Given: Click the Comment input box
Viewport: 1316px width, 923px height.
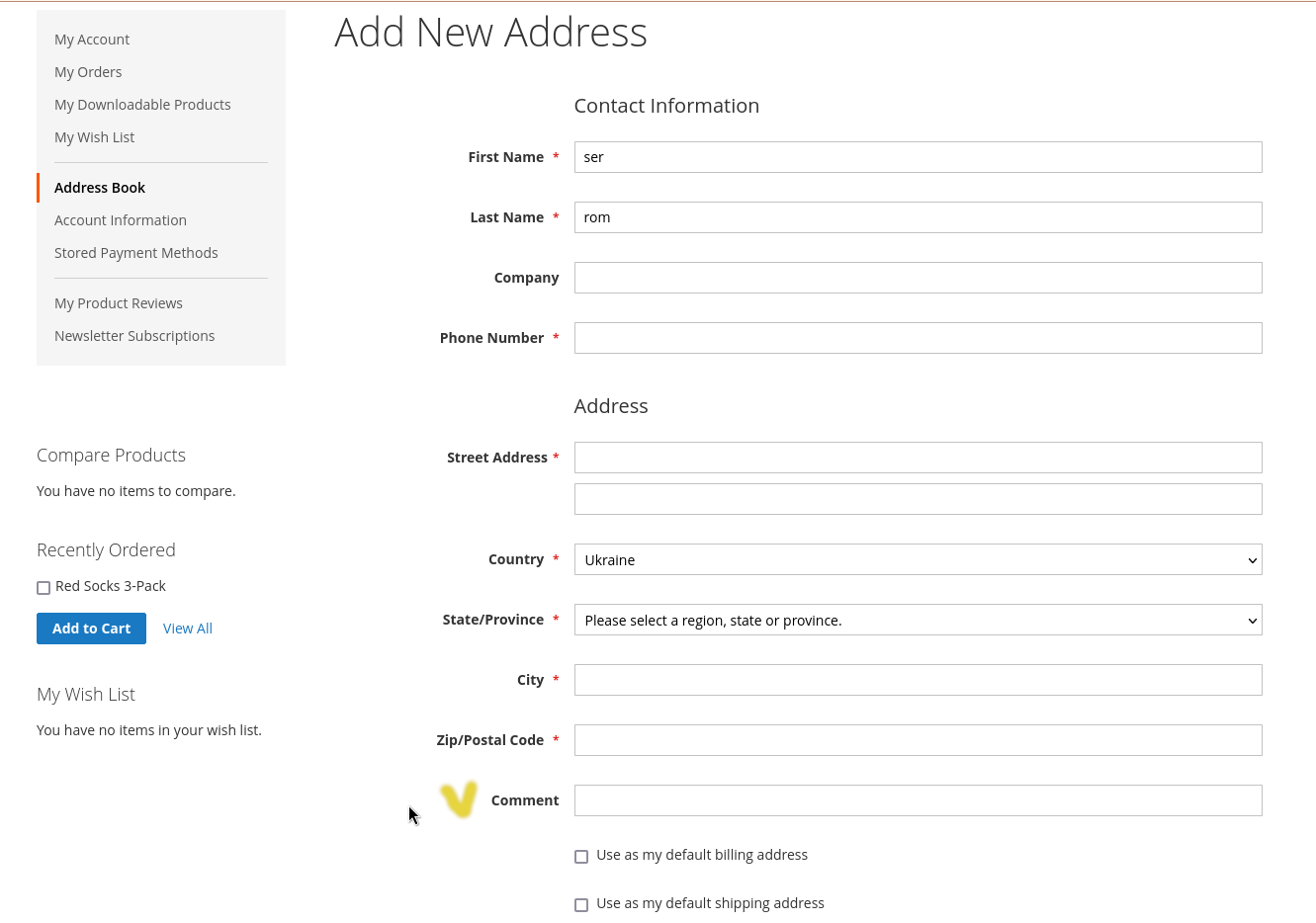Looking at the screenshot, I should pyautogui.click(x=917, y=800).
